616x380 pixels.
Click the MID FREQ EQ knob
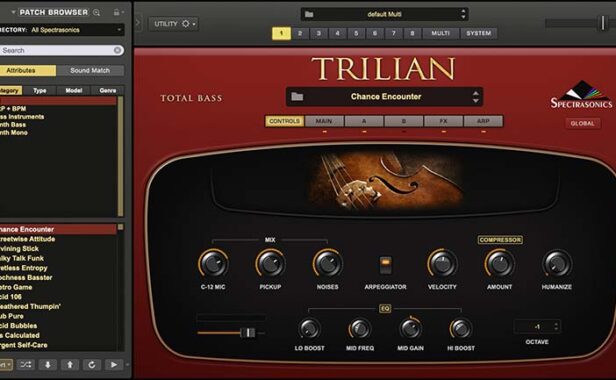tap(359, 329)
